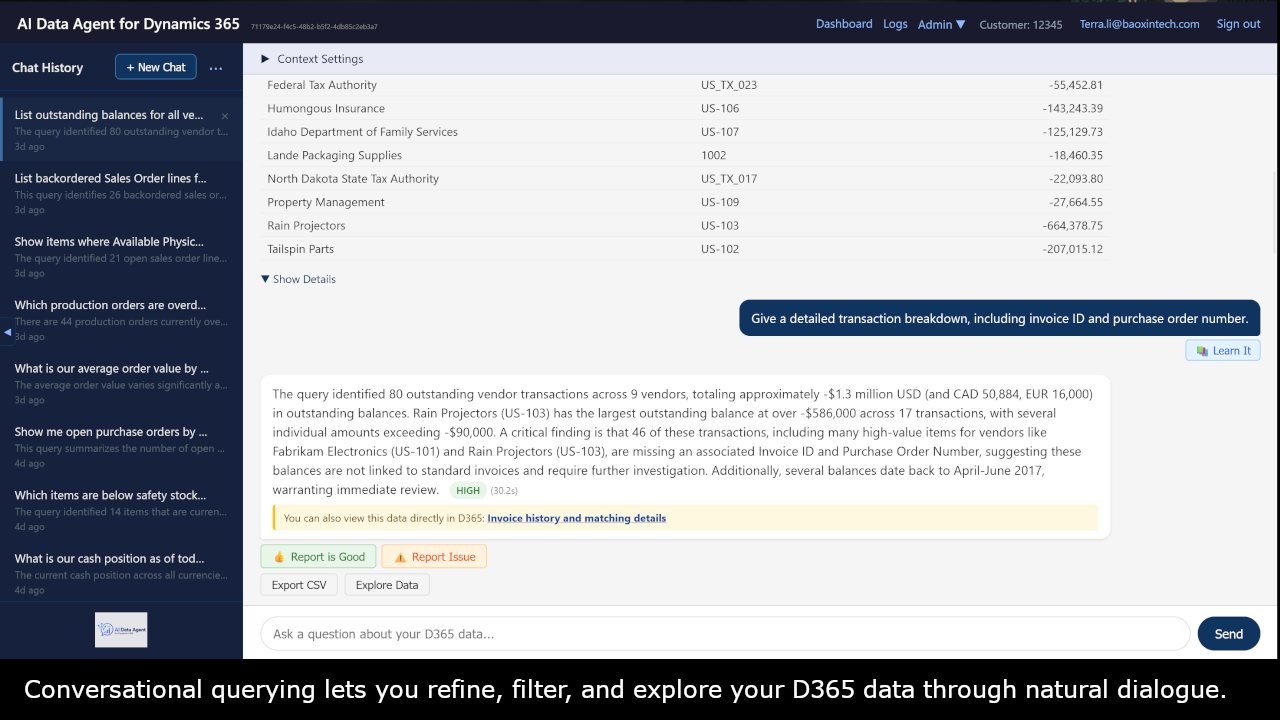This screenshot has width=1280, height=720.
Task: Open the Admin dropdown menu
Action: click(x=942, y=24)
